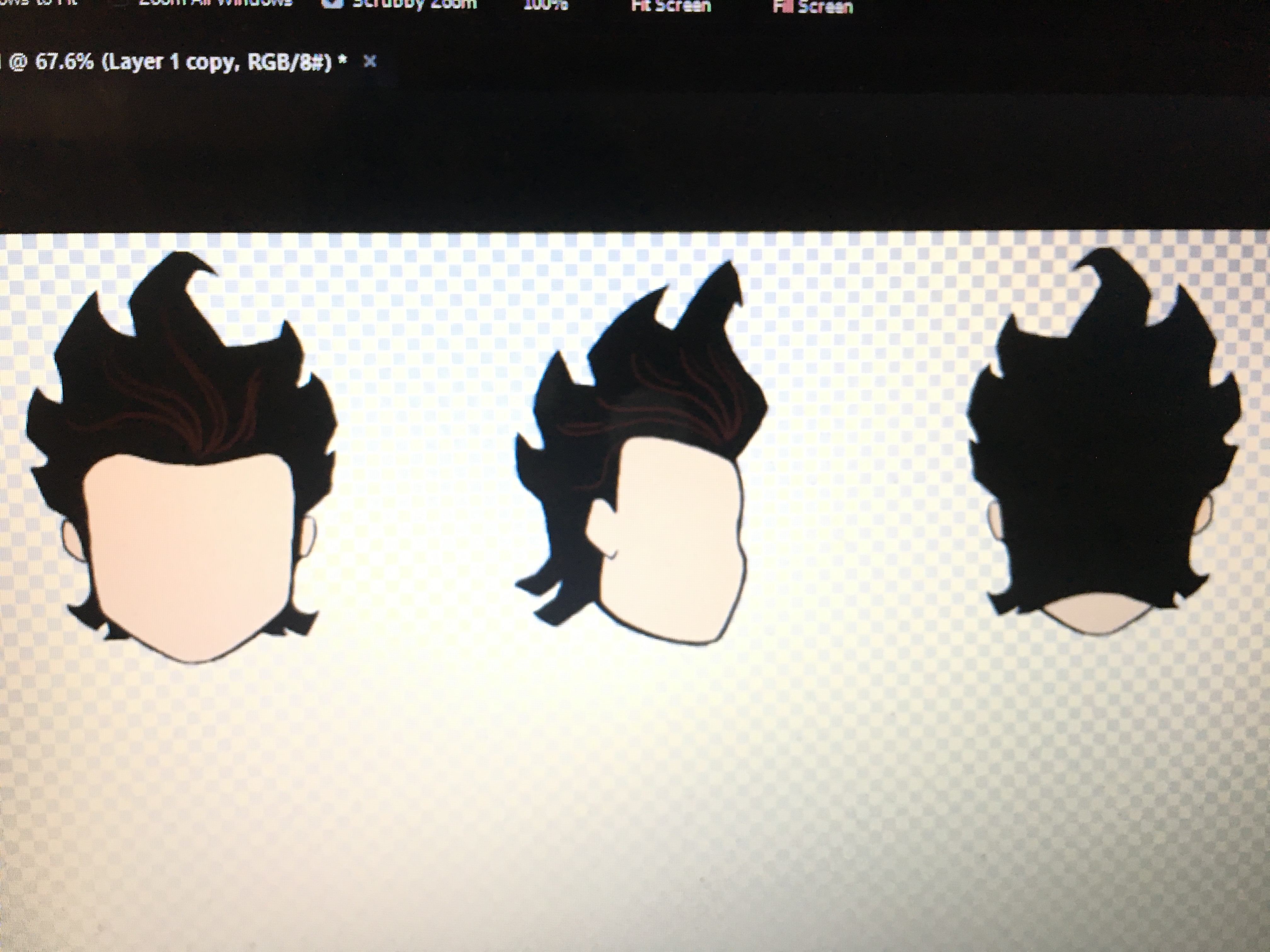
Task: Toggle the Zoom All Windows option
Action: point(215,2)
